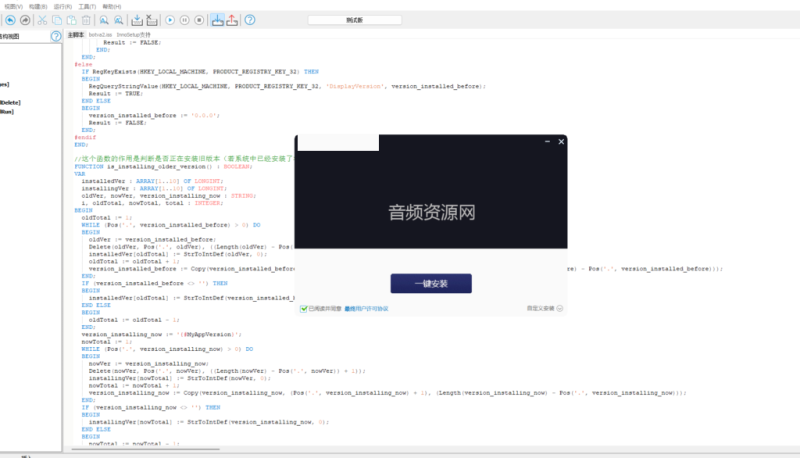The width and height of the screenshot is (800, 458).
Task: Click the Delete(nowVer, Pos...) code line
Action: 227,371
